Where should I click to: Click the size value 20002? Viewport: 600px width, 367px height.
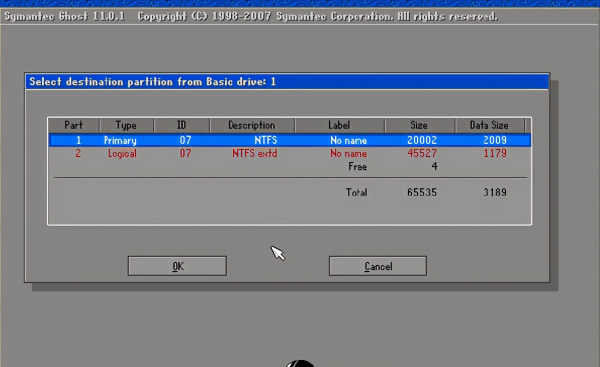[x=422, y=140]
